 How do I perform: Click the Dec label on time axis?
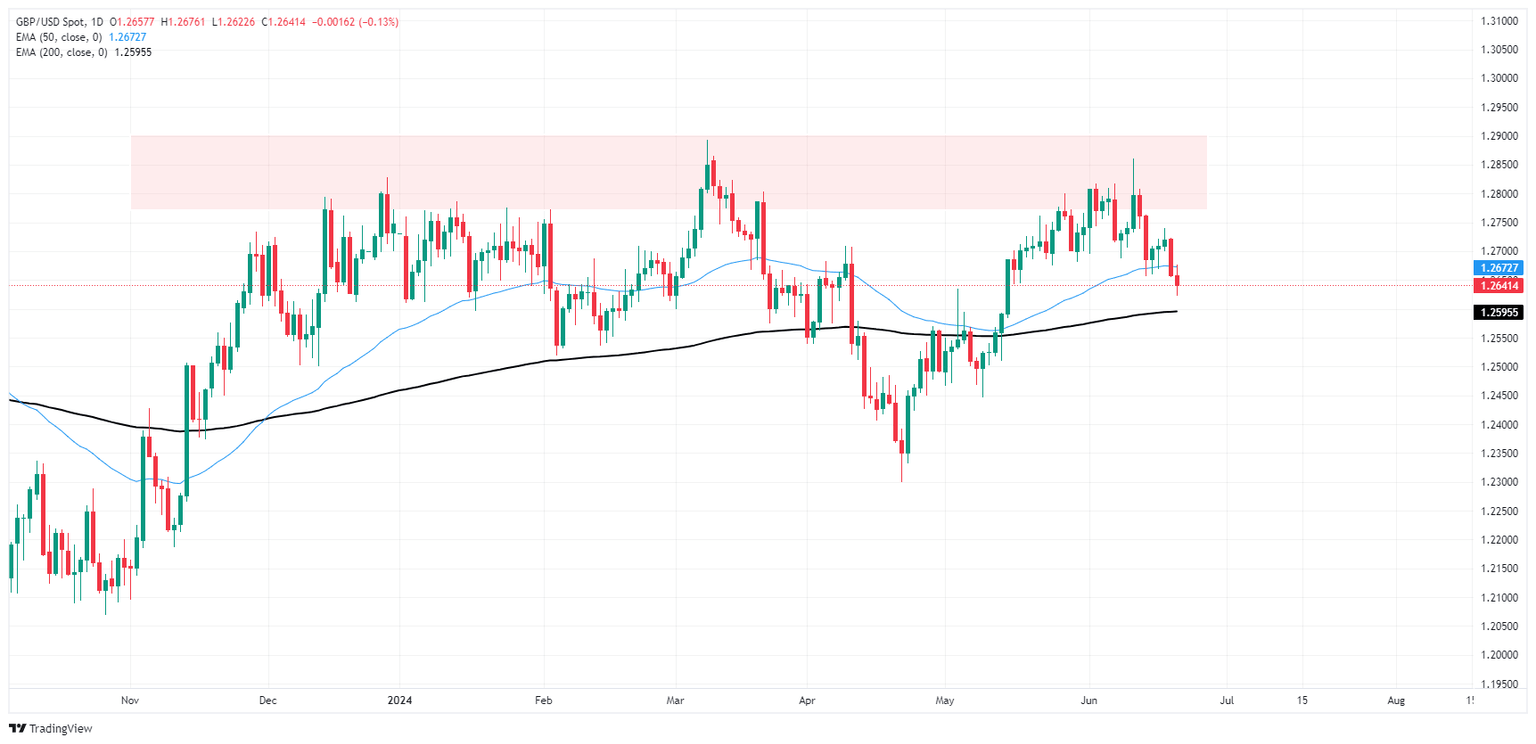pyautogui.click(x=266, y=701)
